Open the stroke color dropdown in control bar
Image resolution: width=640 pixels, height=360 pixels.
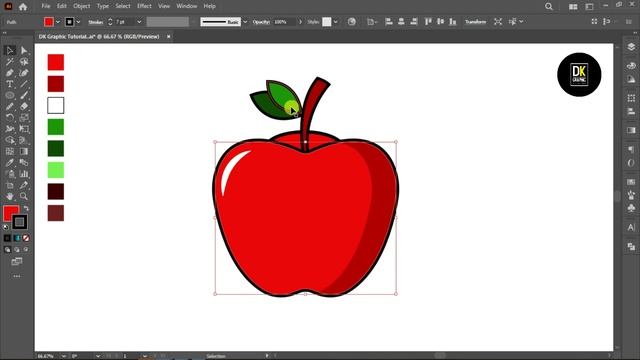[x=78, y=22]
